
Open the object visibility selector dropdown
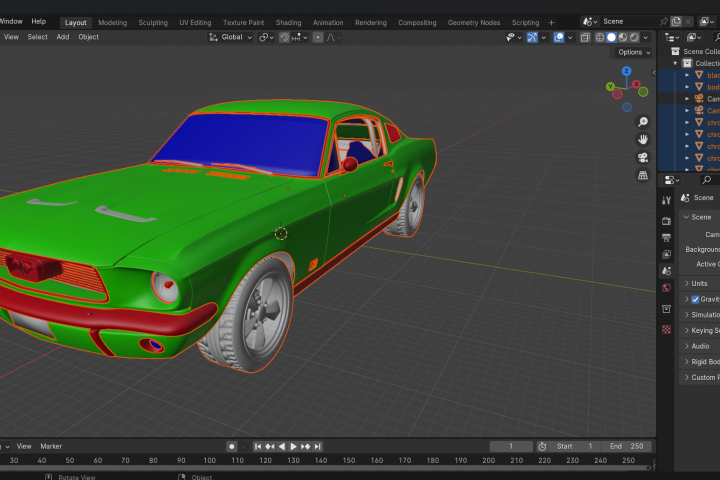pyautogui.click(x=512, y=37)
